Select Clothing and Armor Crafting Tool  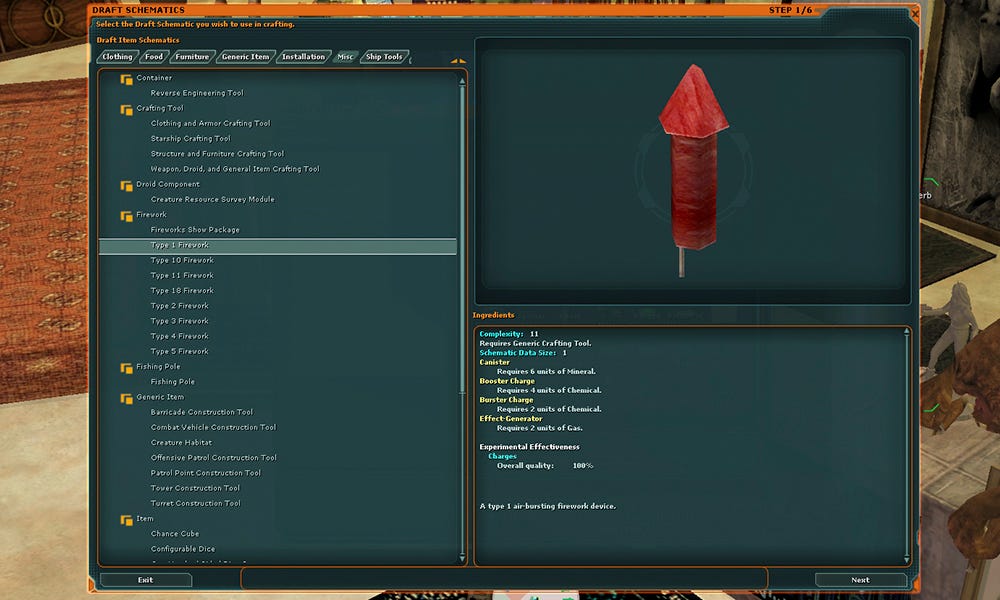(x=210, y=124)
